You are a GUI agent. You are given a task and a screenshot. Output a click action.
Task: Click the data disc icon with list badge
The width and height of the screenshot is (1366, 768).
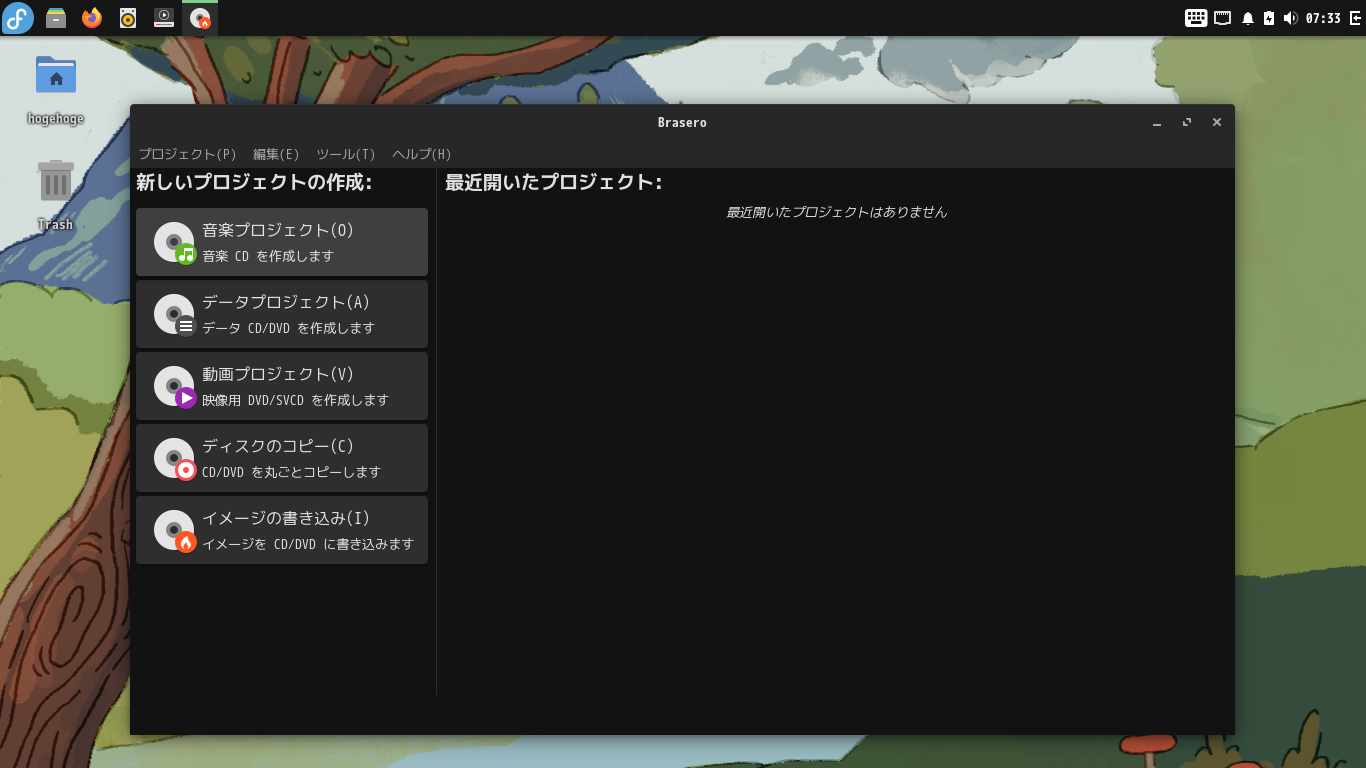[174, 315]
